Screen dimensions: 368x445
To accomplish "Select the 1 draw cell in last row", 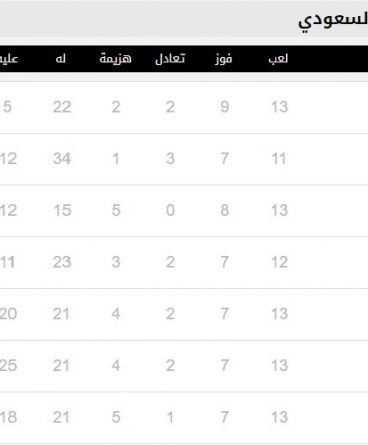I will pos(170,417).
